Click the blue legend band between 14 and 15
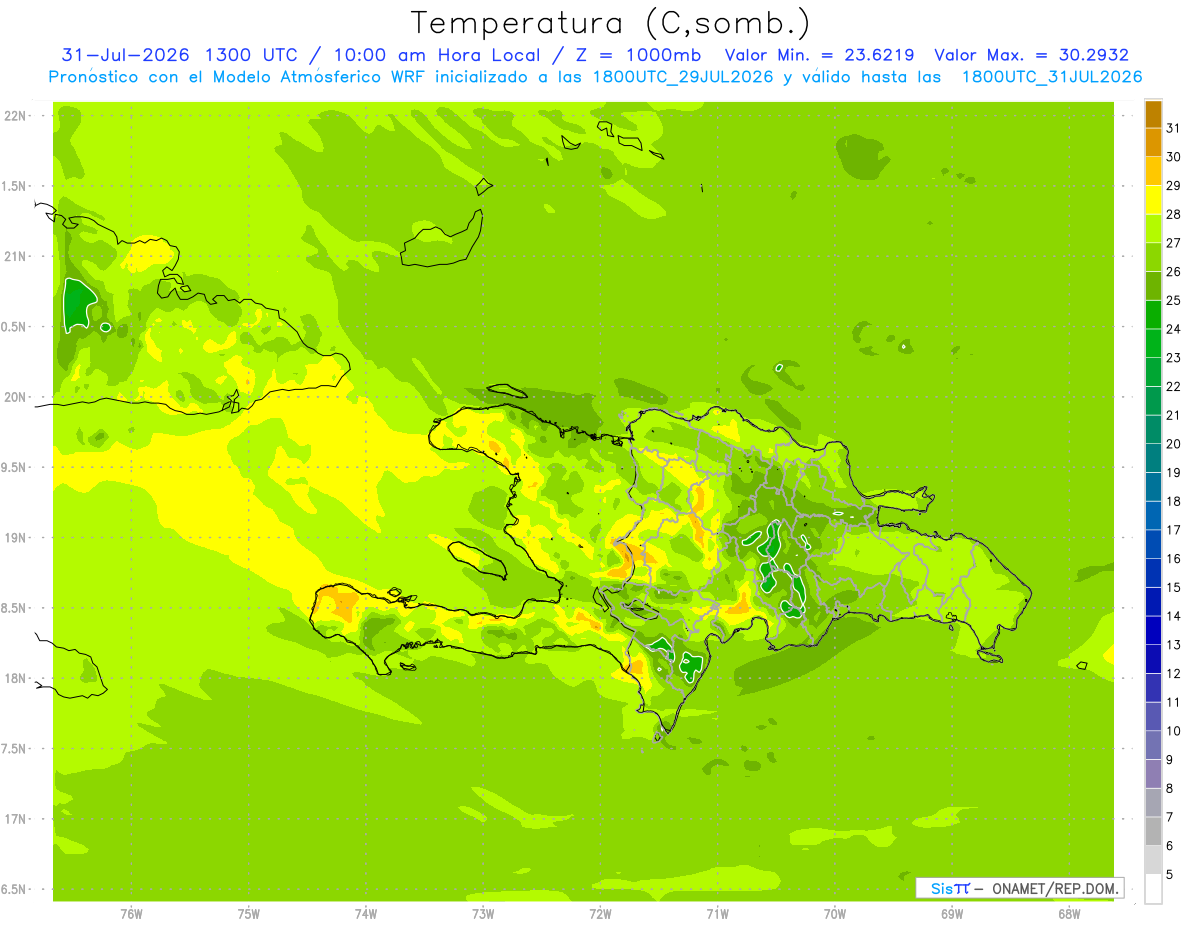This screenshot has width=1200, height=927. point(1153,602)
